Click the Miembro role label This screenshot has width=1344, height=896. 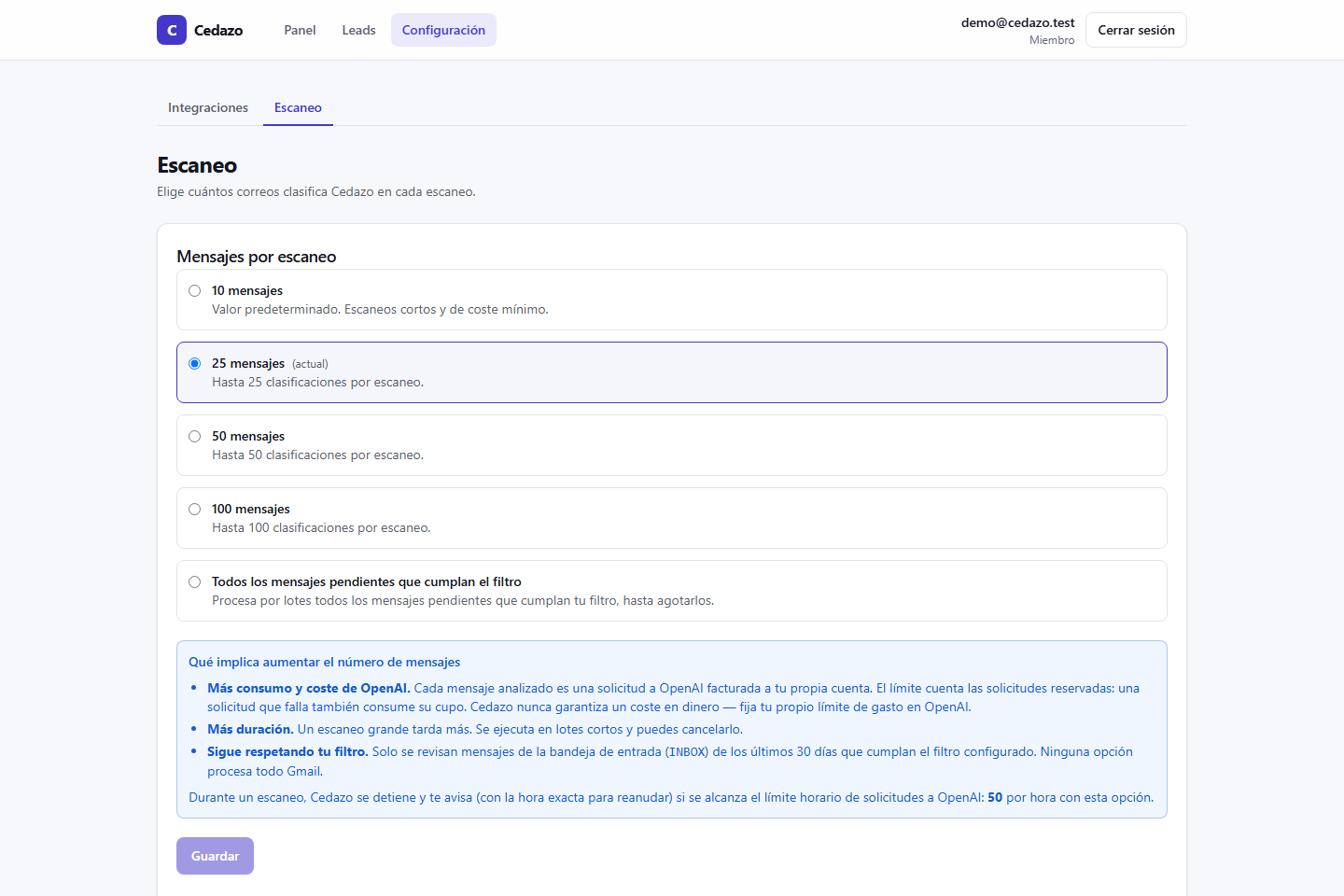[x=1052, y=40]
